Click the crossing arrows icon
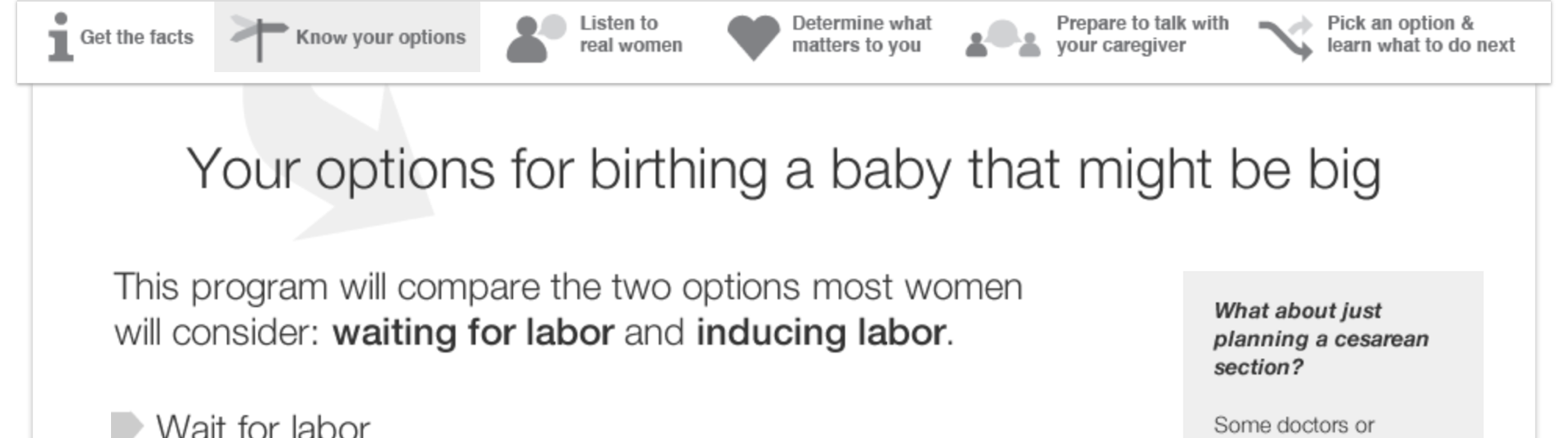This screenshot has height=438, width=1568. pyautogui.click(x=1286, y=38)
